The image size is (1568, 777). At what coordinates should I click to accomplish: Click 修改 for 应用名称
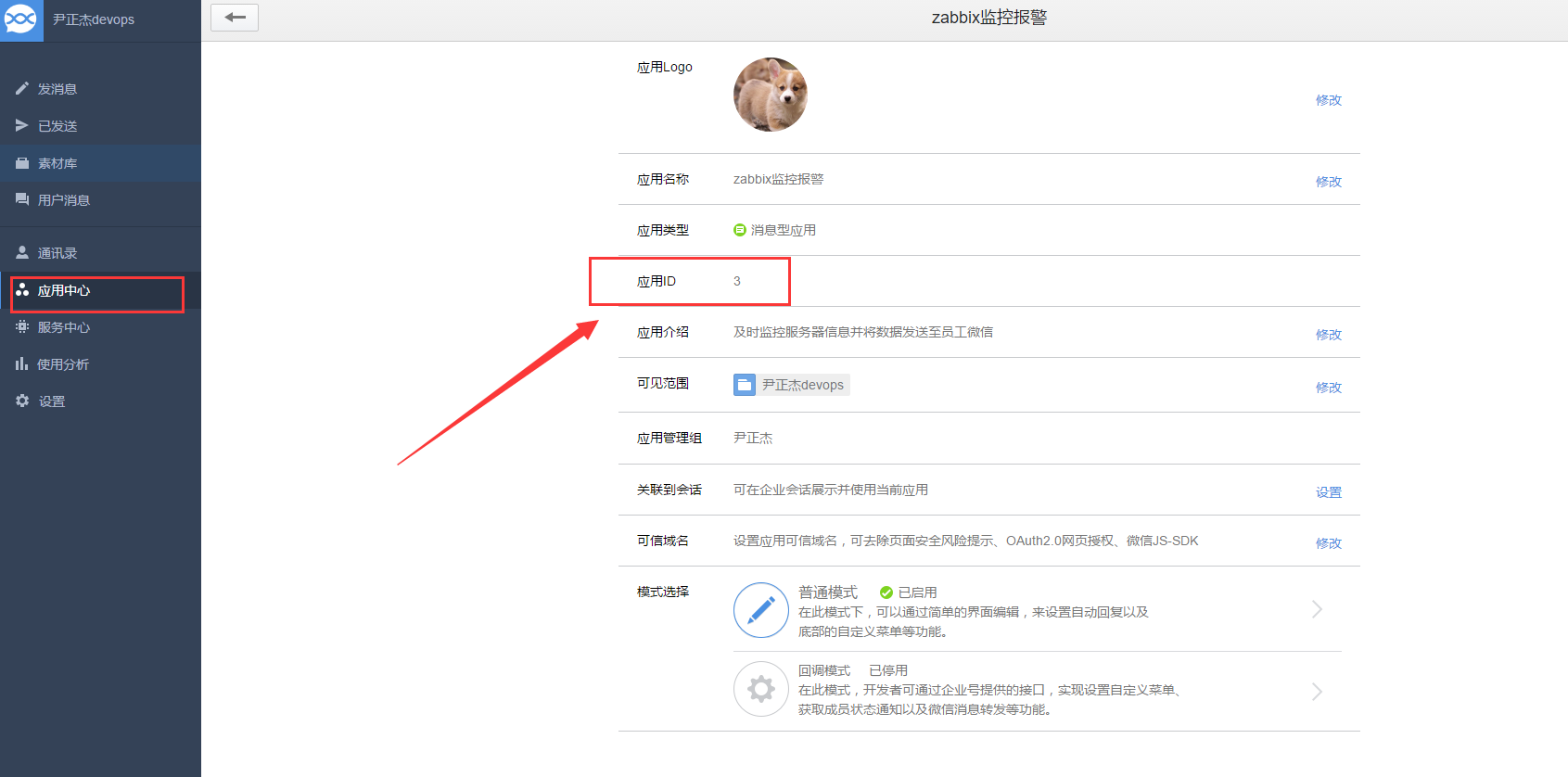pyautogui.click(x=1329, y=182)
